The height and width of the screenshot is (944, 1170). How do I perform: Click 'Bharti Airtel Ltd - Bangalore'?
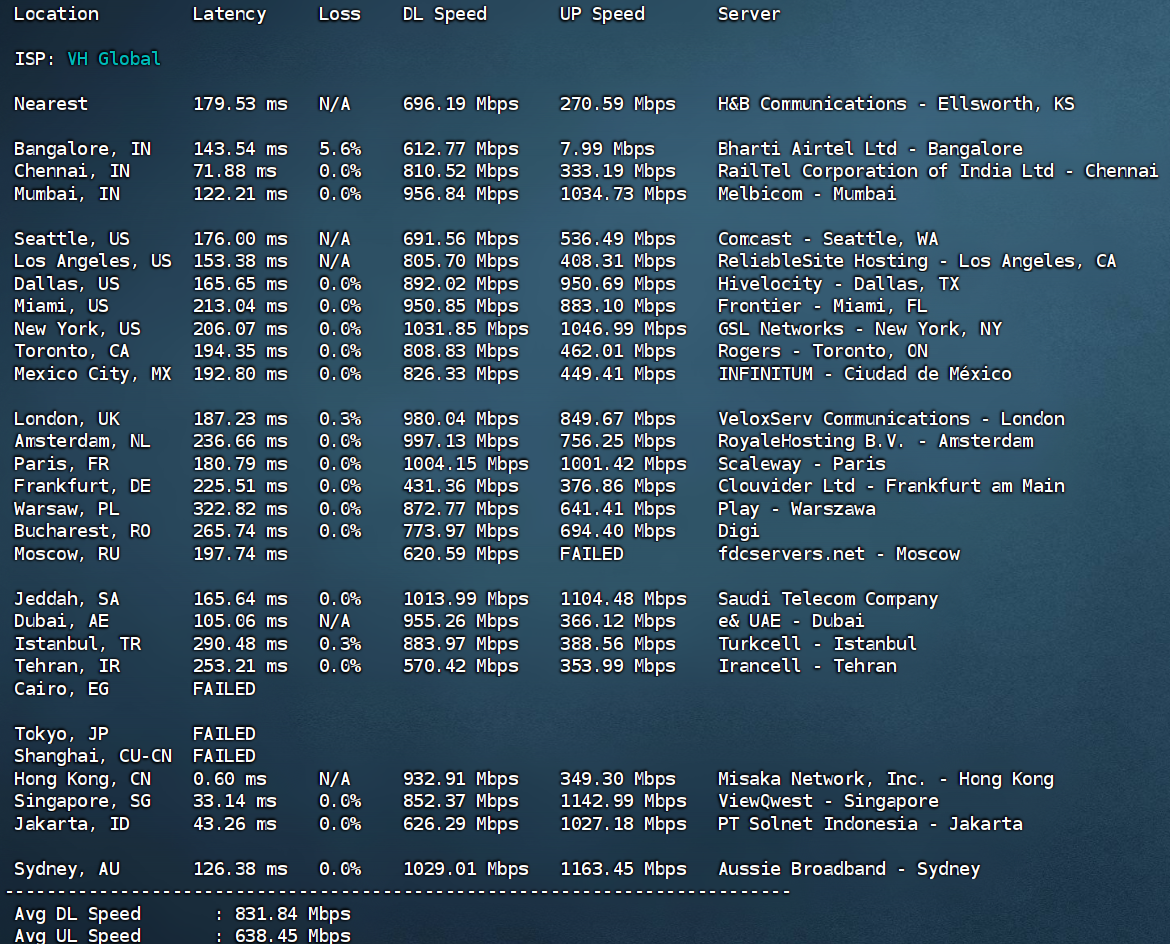click(x=870, y=149)
